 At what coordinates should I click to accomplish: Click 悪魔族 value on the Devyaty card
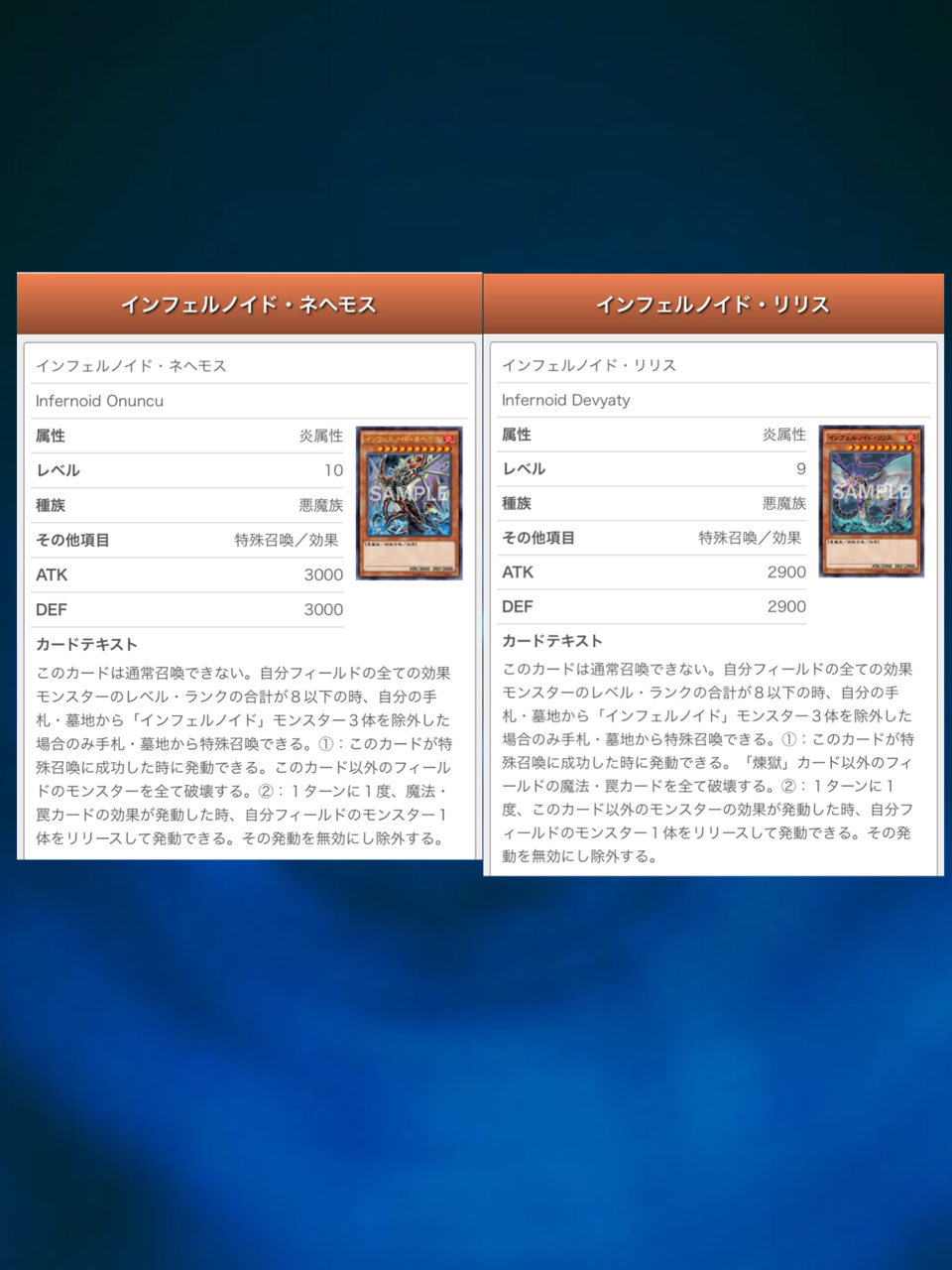pyautogui.click(x=784, y=503)
